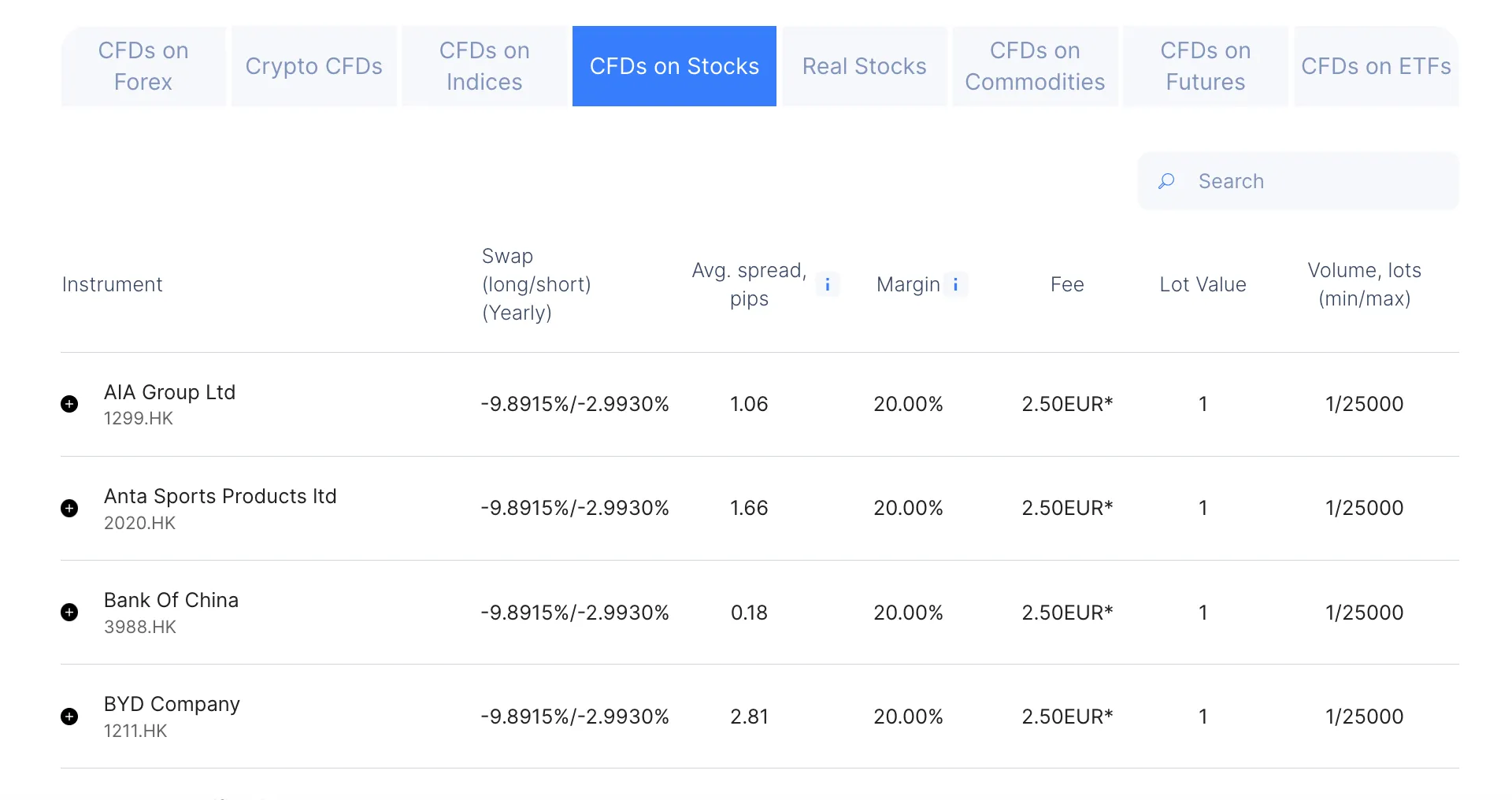Click BYD Company's 2.81 spread value

(749, 717)
